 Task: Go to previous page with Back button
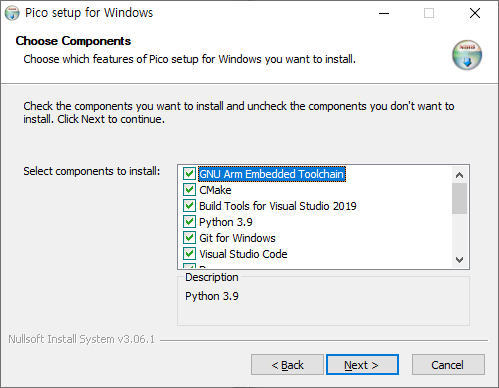coord(287,365)
